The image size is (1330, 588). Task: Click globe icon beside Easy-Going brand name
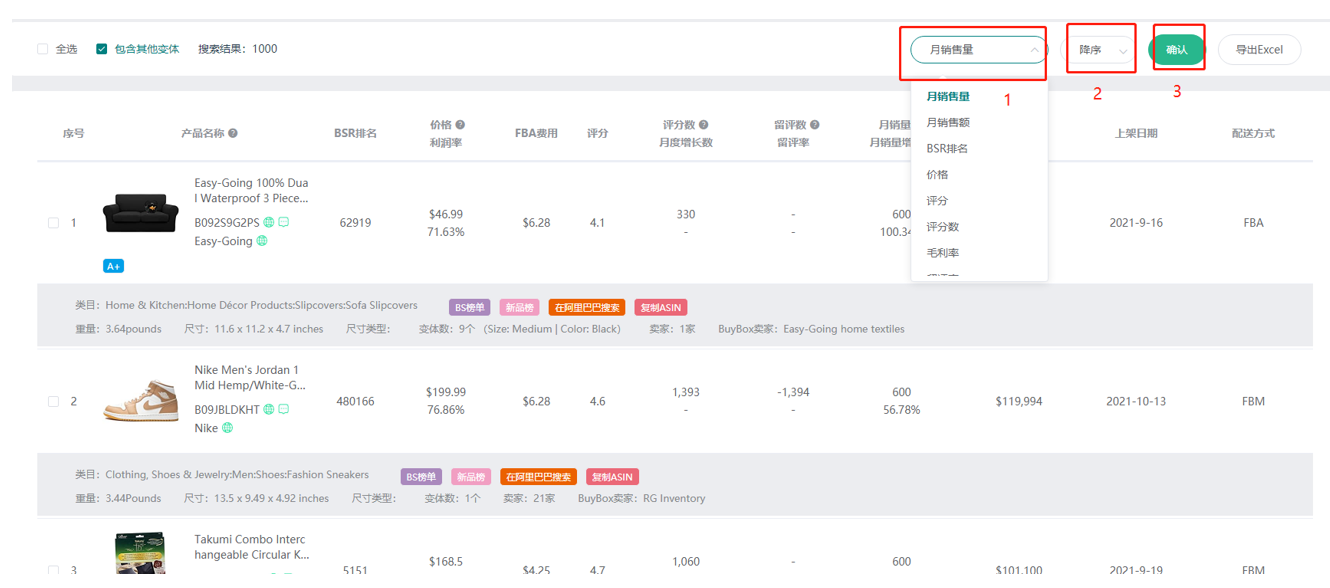click(x=262, y=241)
